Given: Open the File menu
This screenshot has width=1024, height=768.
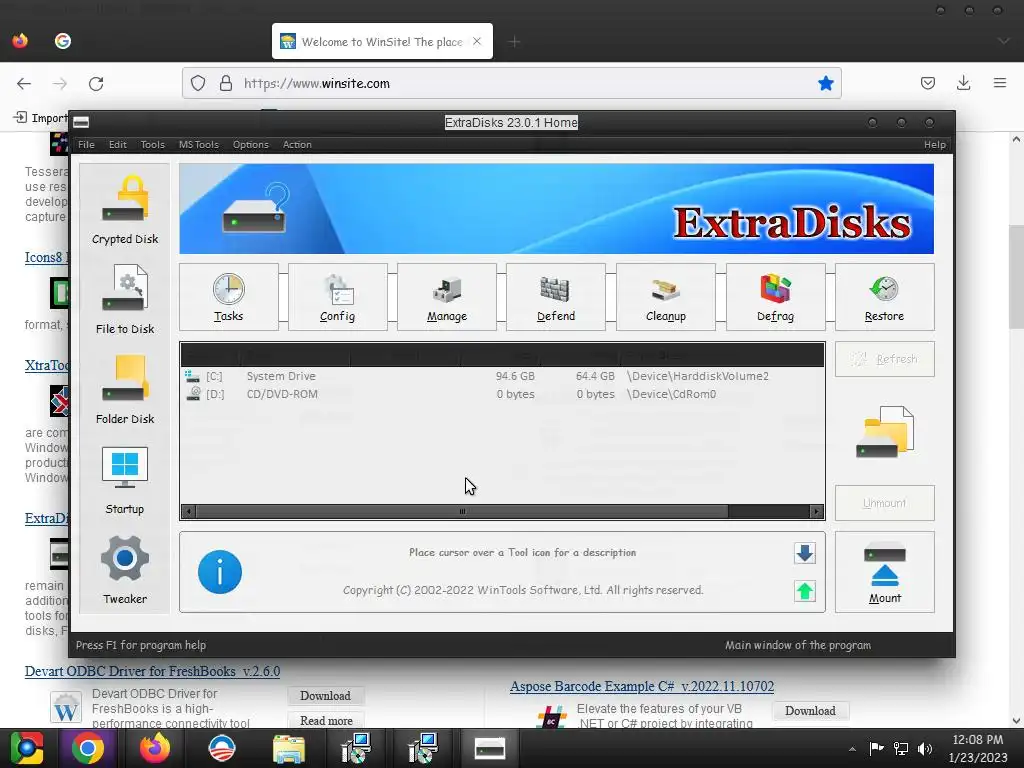Looking at the screenshot, I should point(86,144).
